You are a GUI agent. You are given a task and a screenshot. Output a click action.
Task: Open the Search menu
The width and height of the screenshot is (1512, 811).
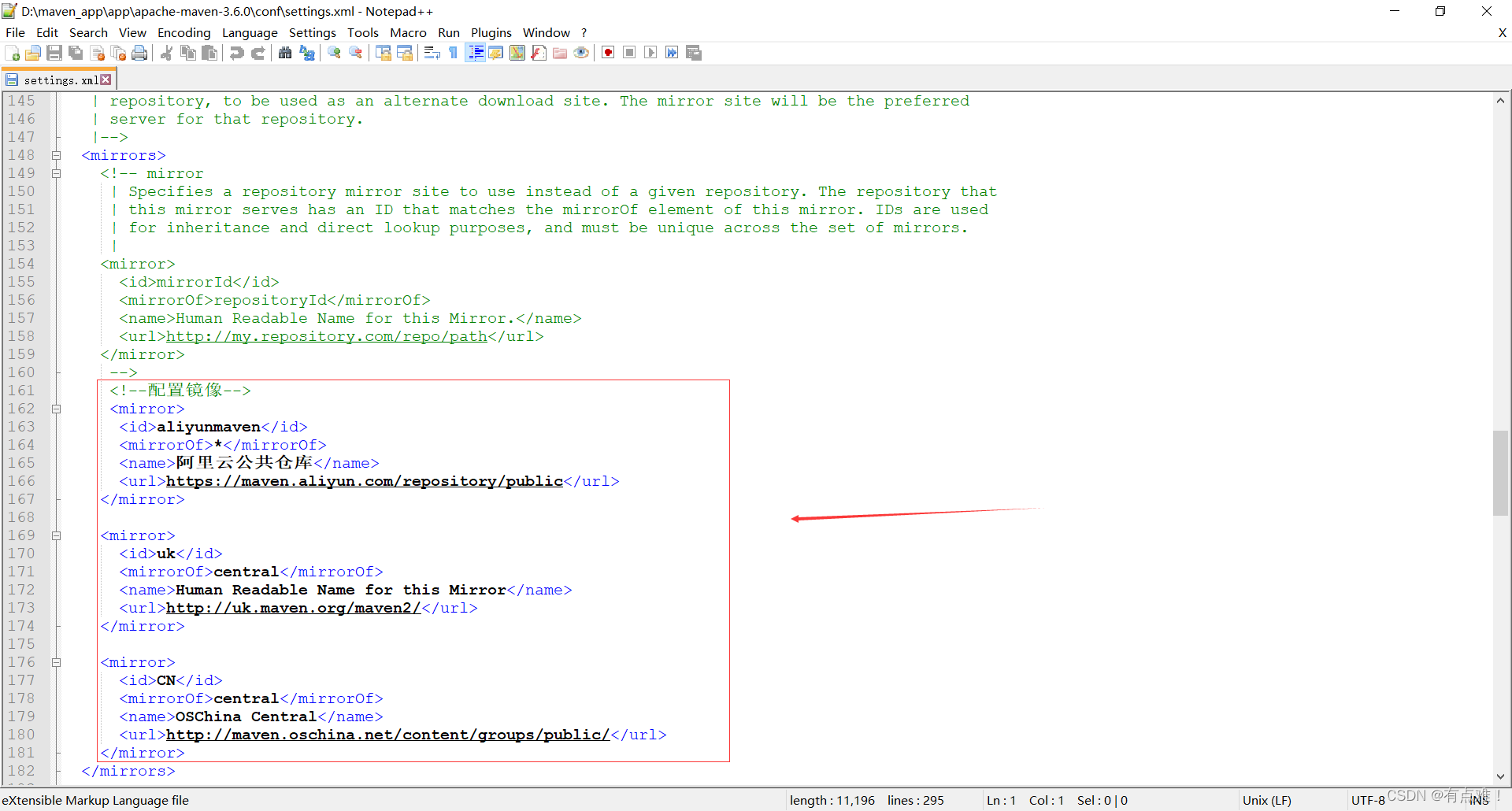(x=88, y=32)
